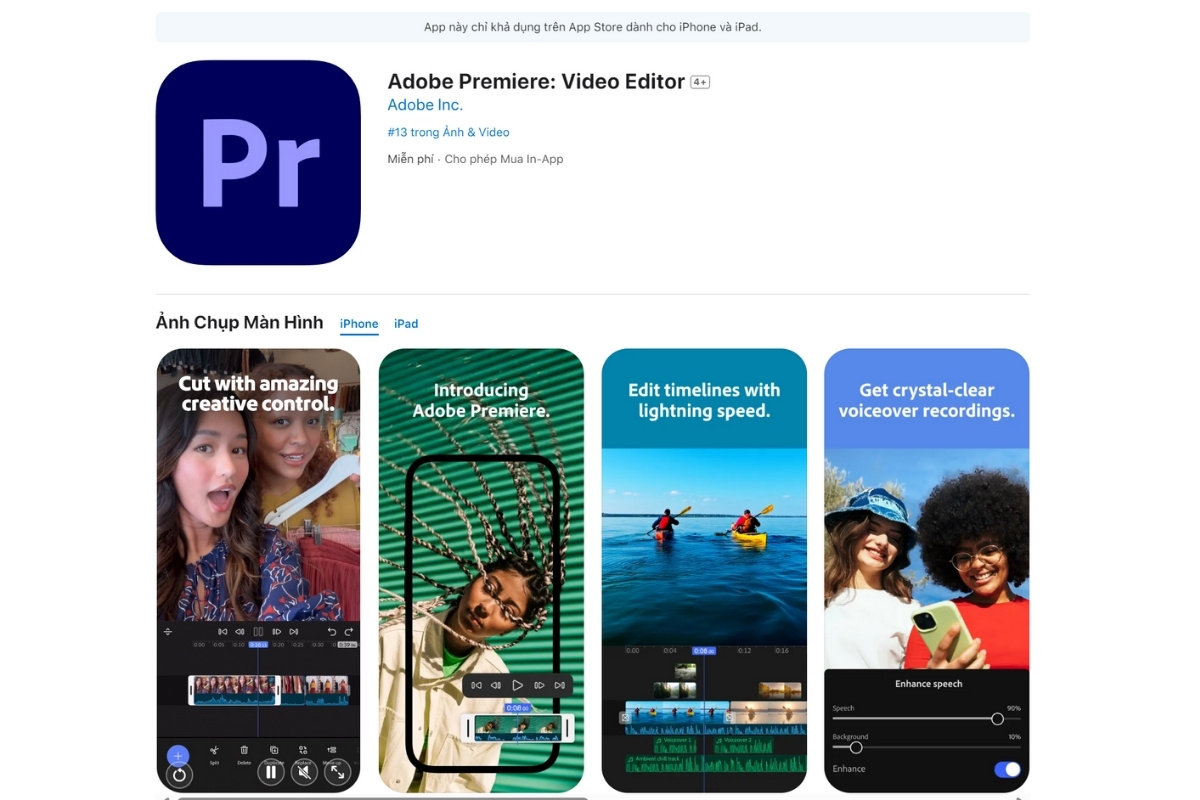Click the play triangle in the Introducing screenshot

[x=518, y=685]
